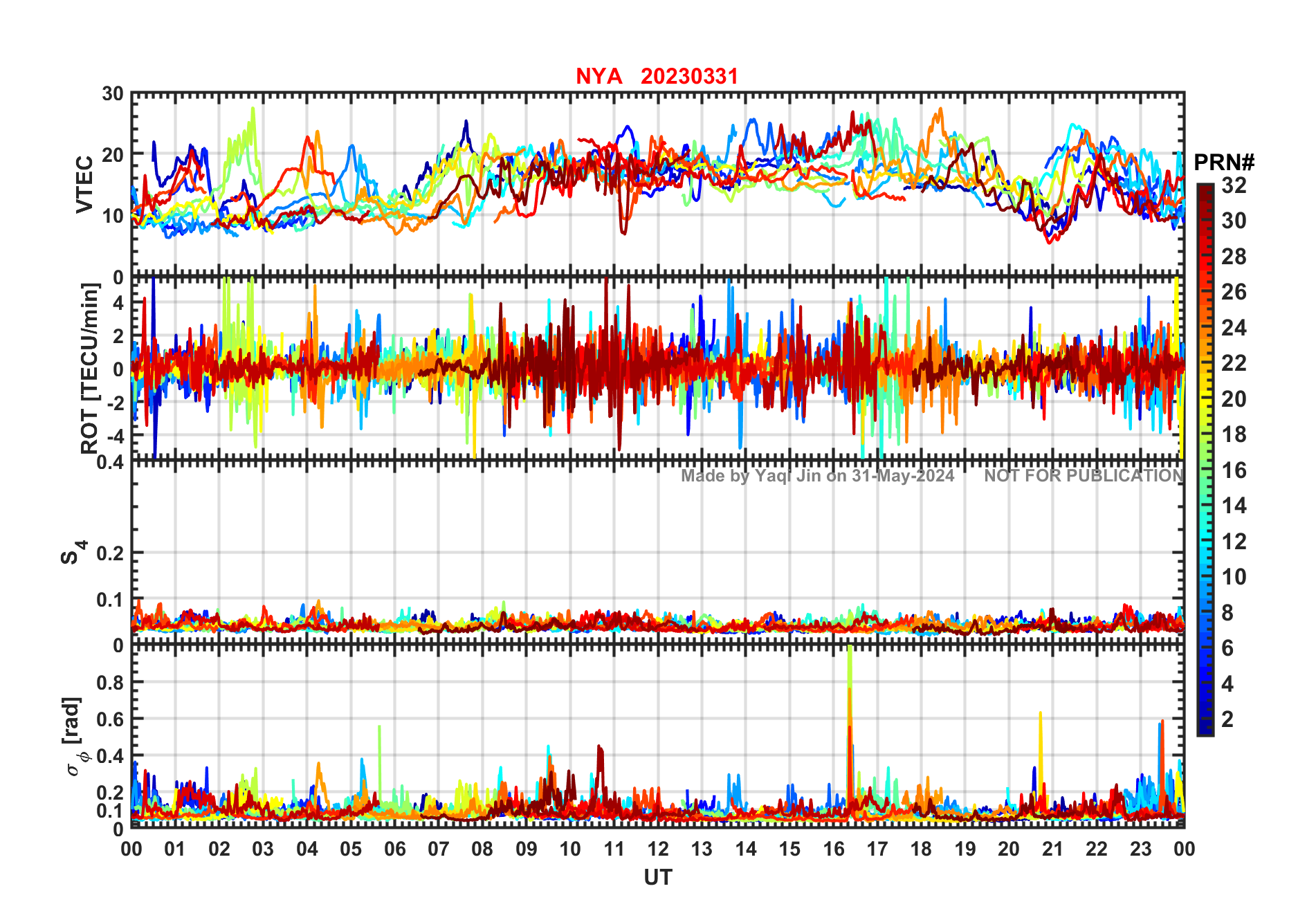The height and width of the screenshot is (920, 1316).
Task: Select x-axis hour label "23"
Action: (x=1140, y=849)
